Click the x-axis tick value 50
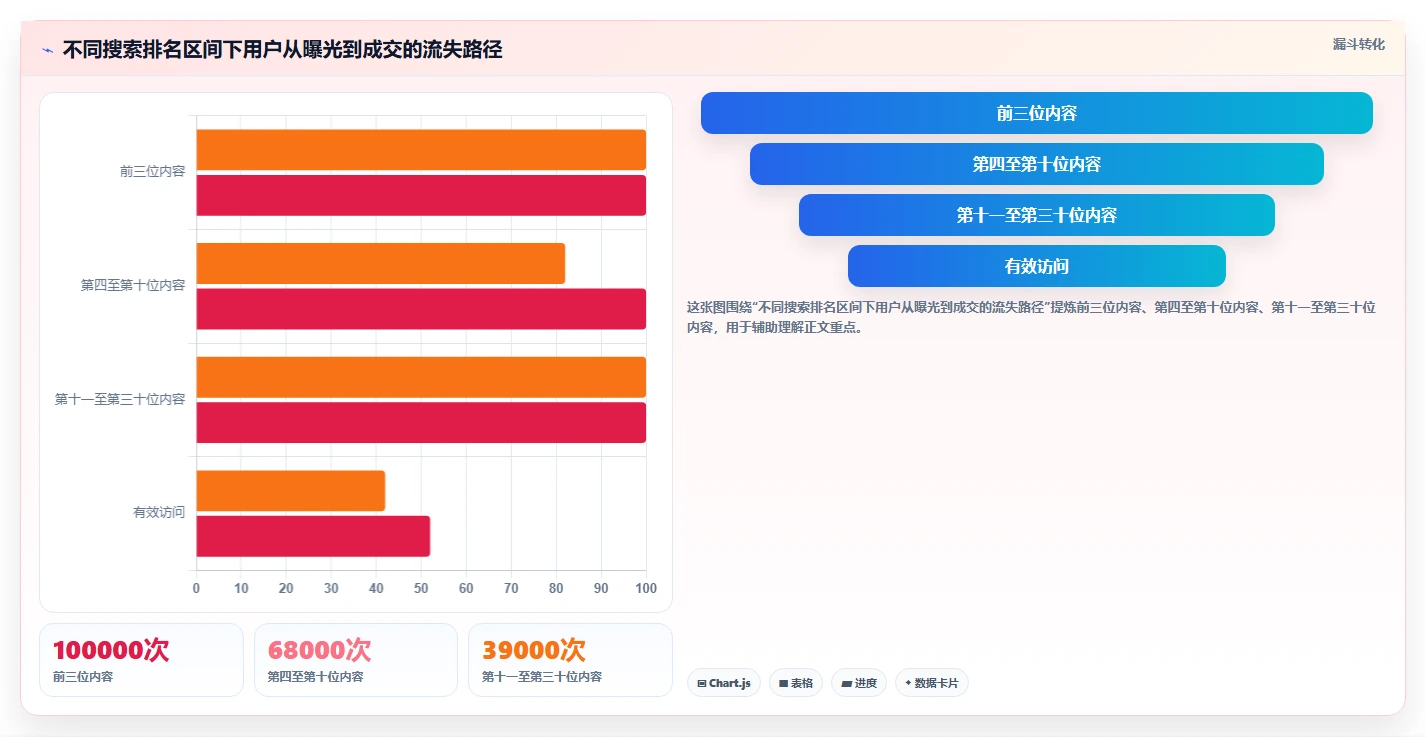Screen dimensions: 1426x737 point(421,588)
